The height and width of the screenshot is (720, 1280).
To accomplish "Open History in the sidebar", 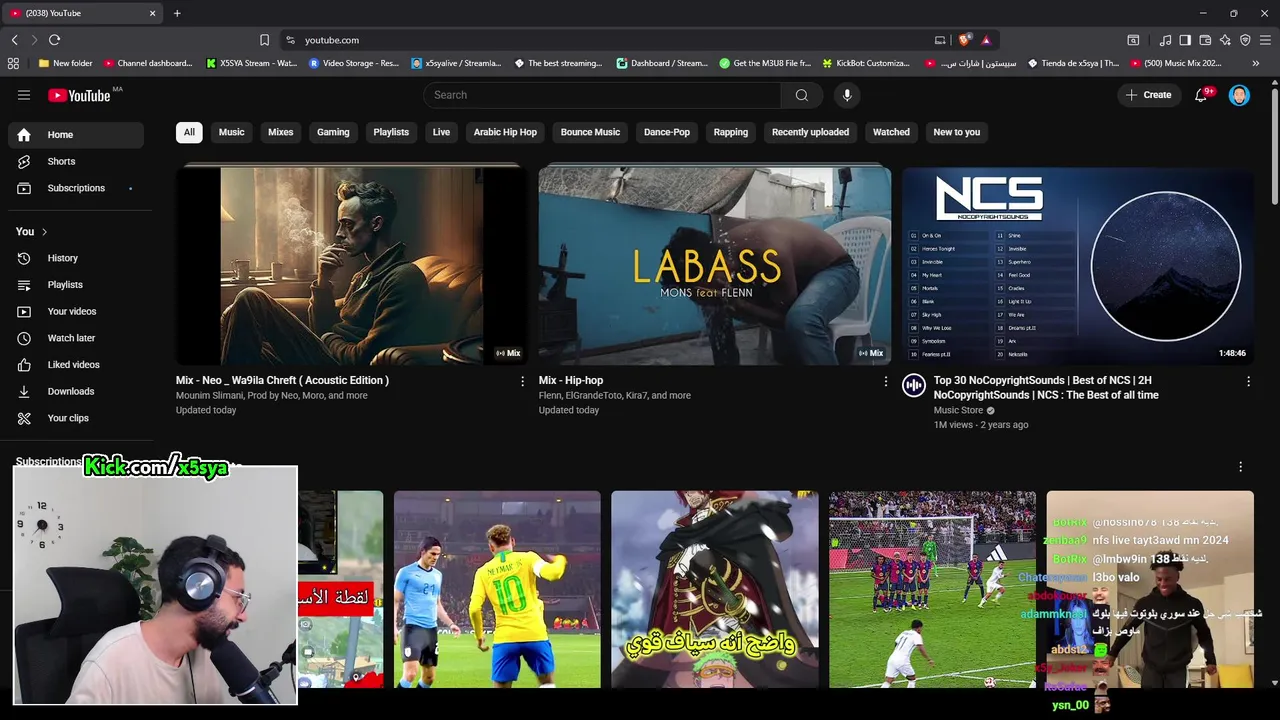I will (76, 258).
